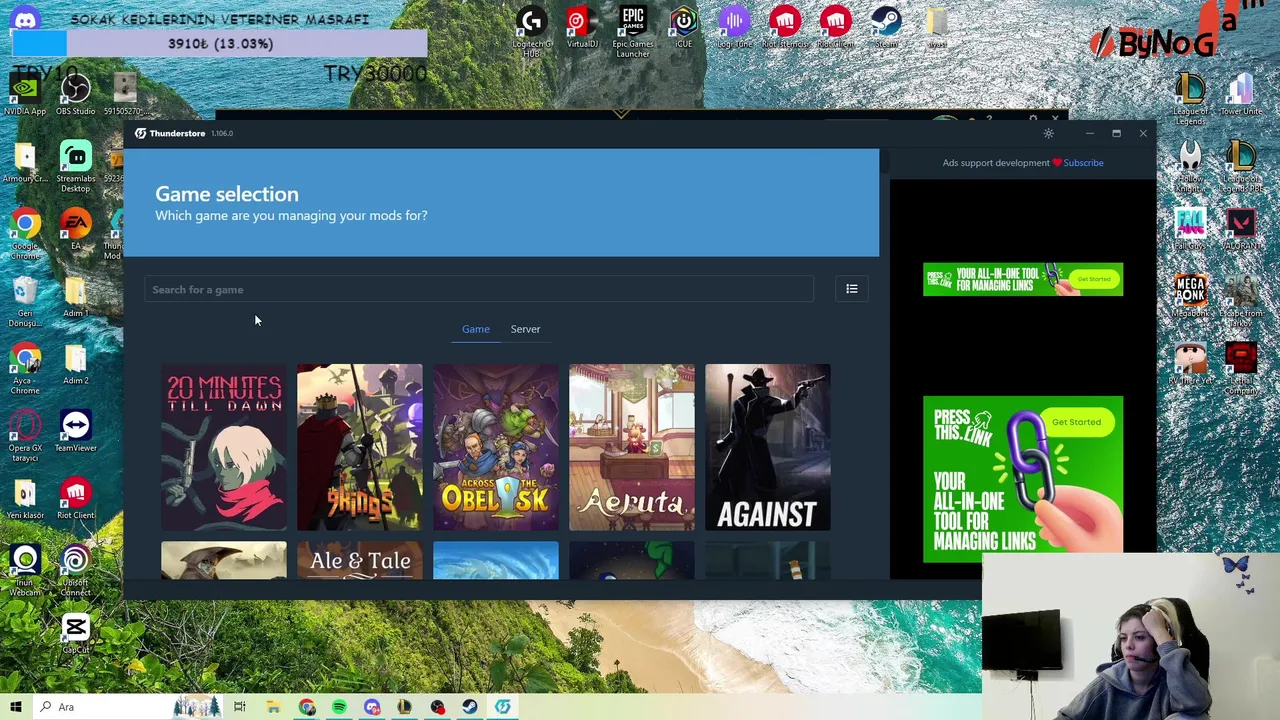Select the Ale & Tale game card
This screenshot has height=720, width=1280.
pyautogui.click(x=360, y=561)
